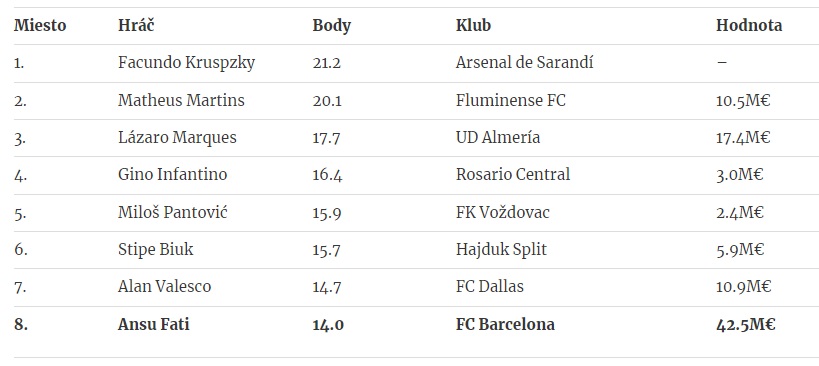Click Hajduk Split club name
The image size is (819, 366).
(501, 250)
